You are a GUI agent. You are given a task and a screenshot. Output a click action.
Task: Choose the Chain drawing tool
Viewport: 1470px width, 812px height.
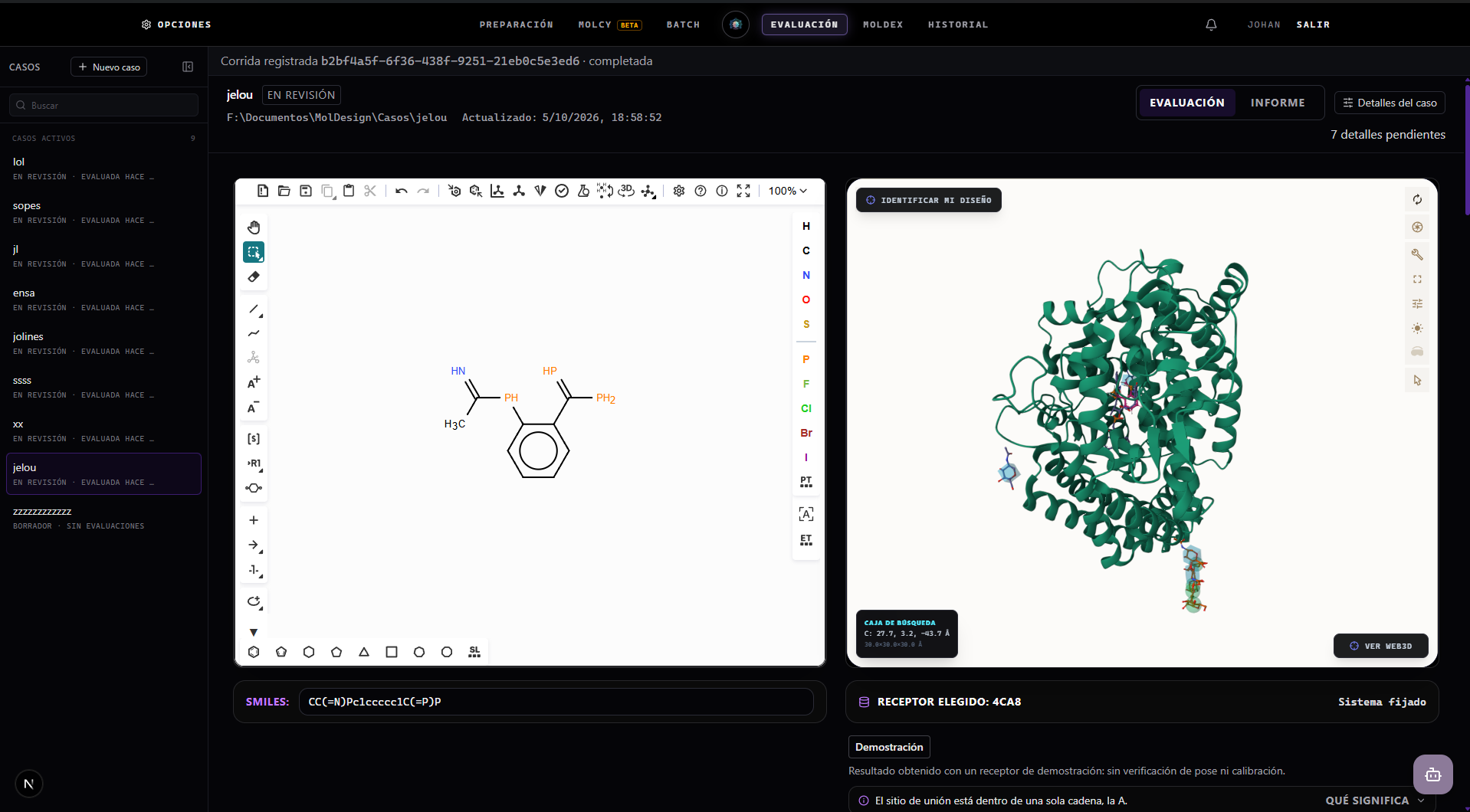[x=254, y=333]
